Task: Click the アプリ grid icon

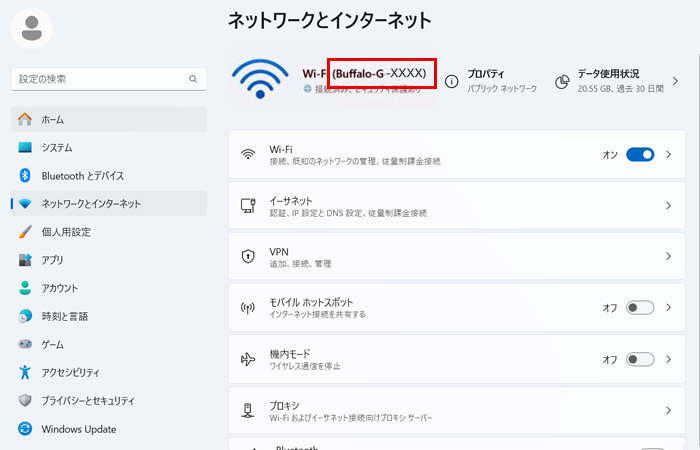Action: [25, 260]
